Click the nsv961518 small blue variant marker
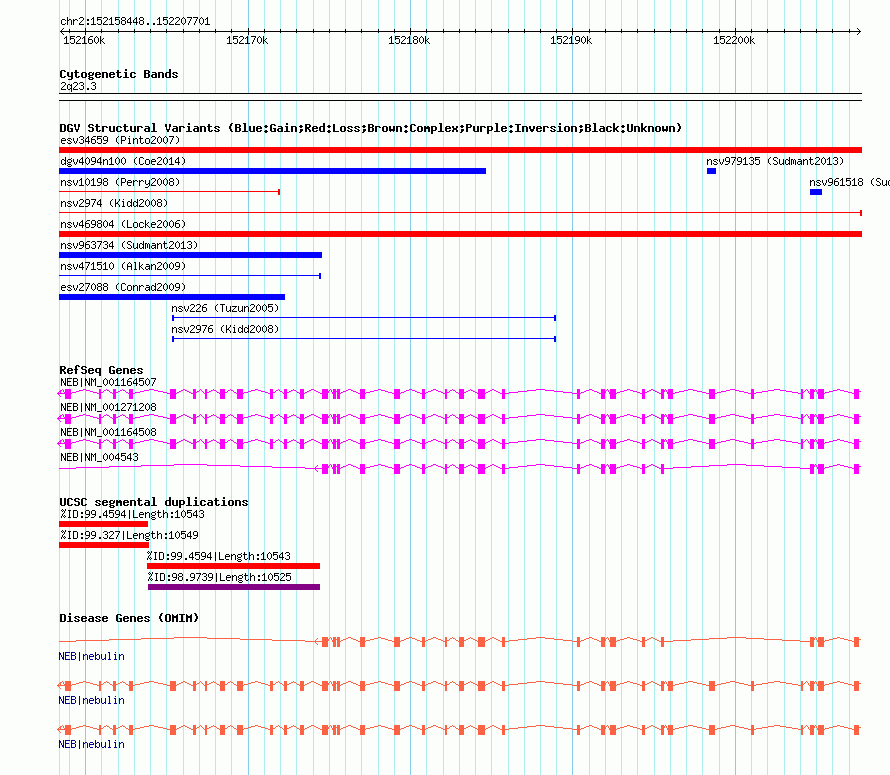The height and width of the screenshot is (775, 890). (x=816, y=192)
